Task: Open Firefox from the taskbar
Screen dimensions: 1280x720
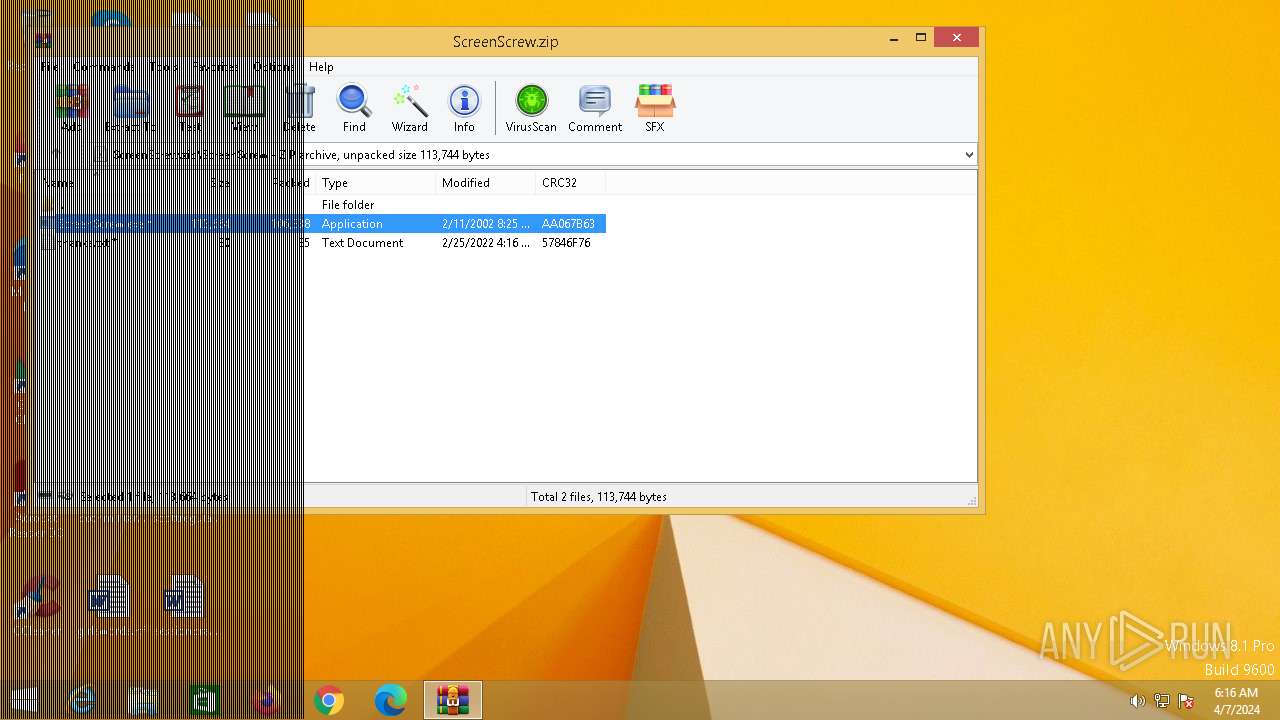Action: tap(267, 701)
